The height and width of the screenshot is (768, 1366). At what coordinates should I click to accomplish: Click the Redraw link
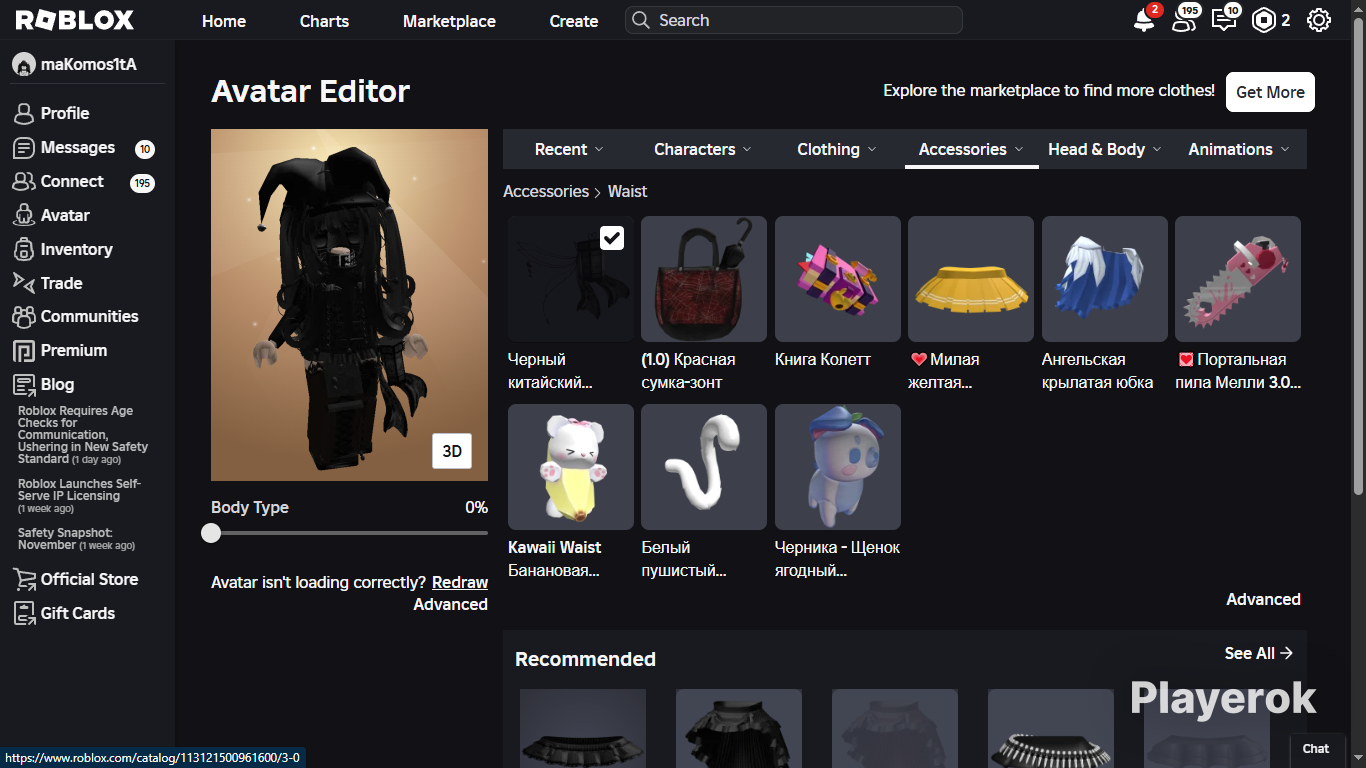(x=460, y=582)
